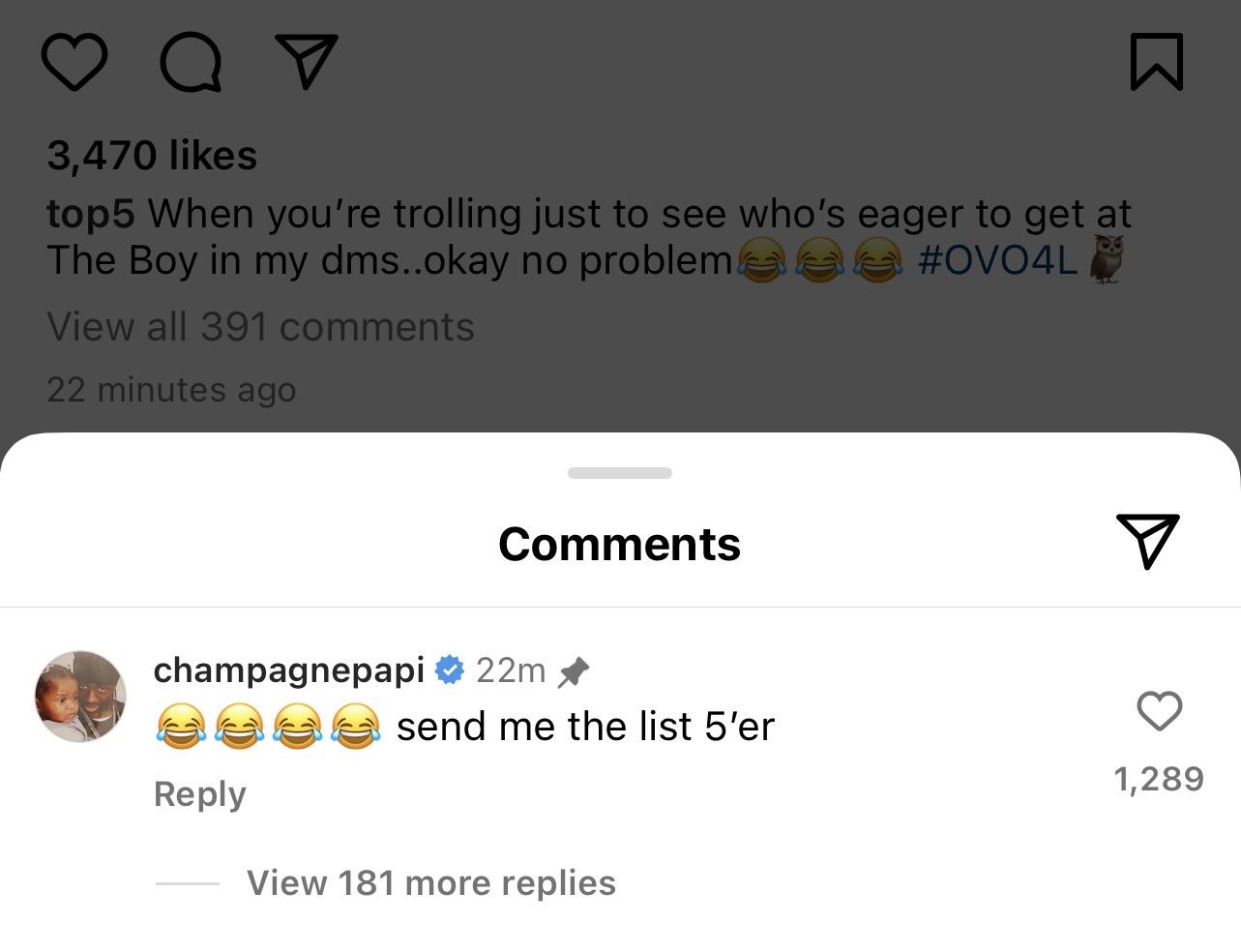Grab the comments sheet drag handle
Screen dimensions: 1241x952
tap(620, 473)
